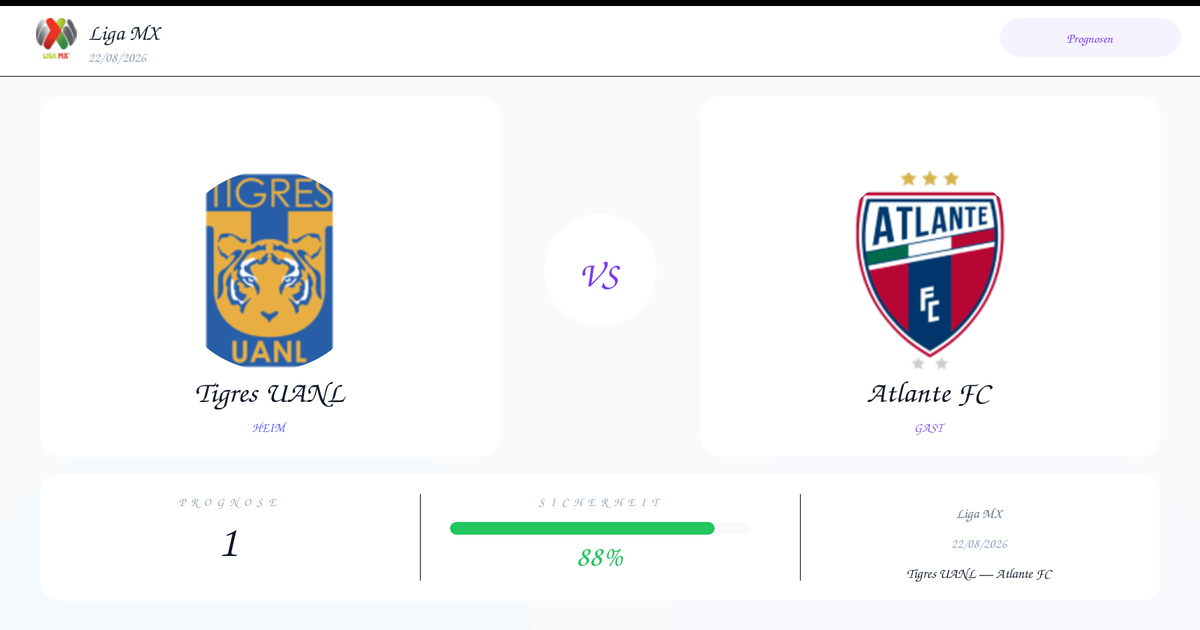Click the Liga MX text in summary panel
The width and height of the screenshot is (1200, 630).
coord(980,514)
